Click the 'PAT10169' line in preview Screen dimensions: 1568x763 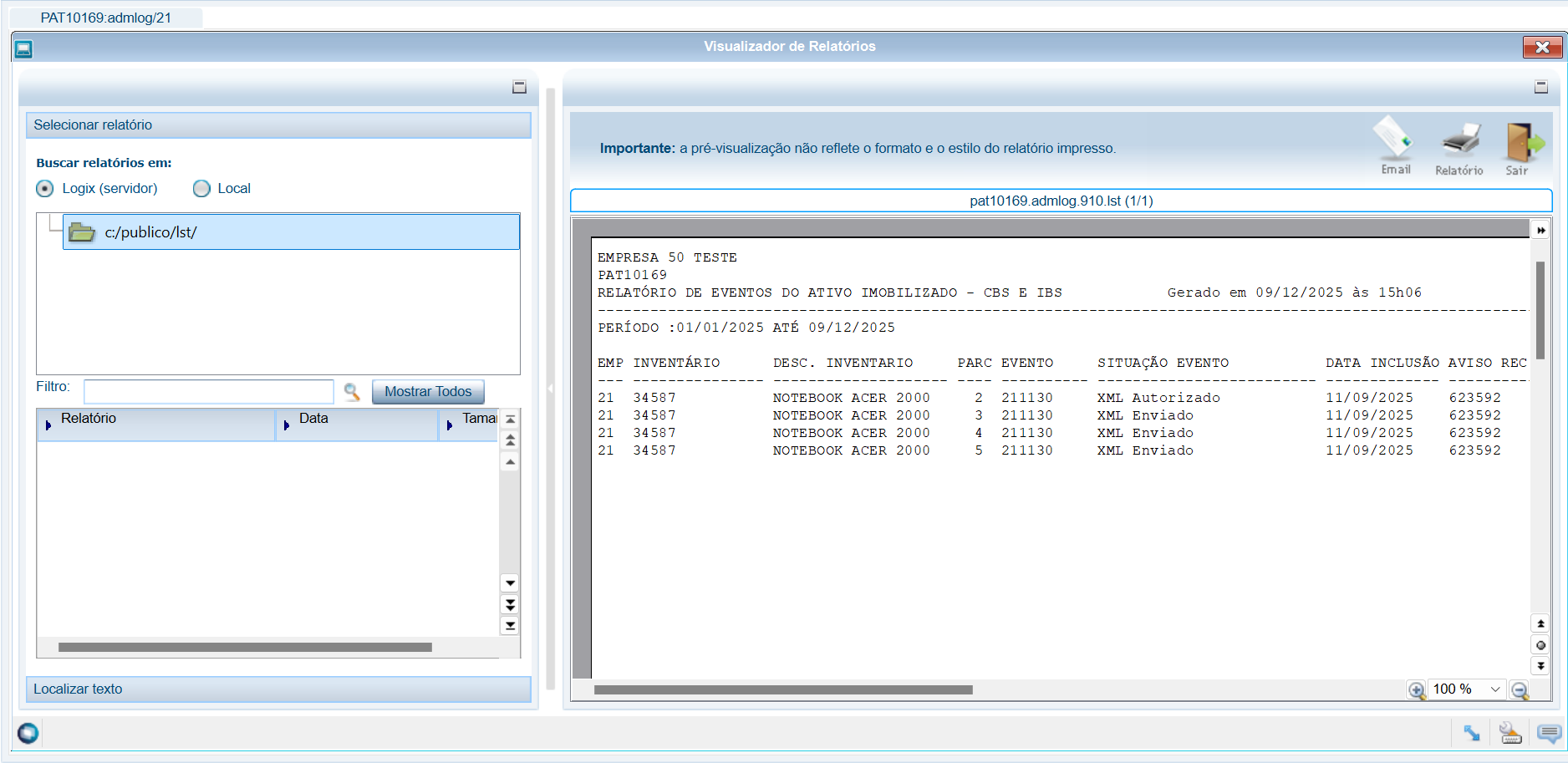632,275
